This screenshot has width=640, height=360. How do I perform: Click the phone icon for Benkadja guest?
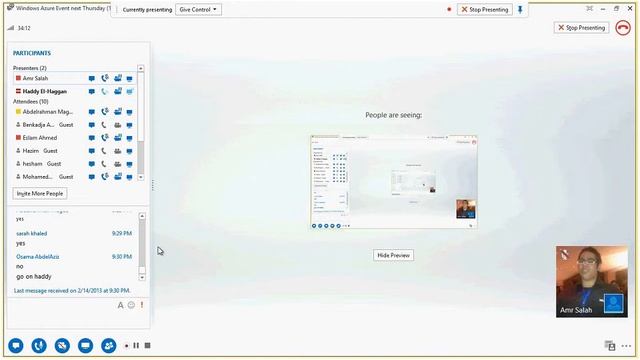[104, 125]
